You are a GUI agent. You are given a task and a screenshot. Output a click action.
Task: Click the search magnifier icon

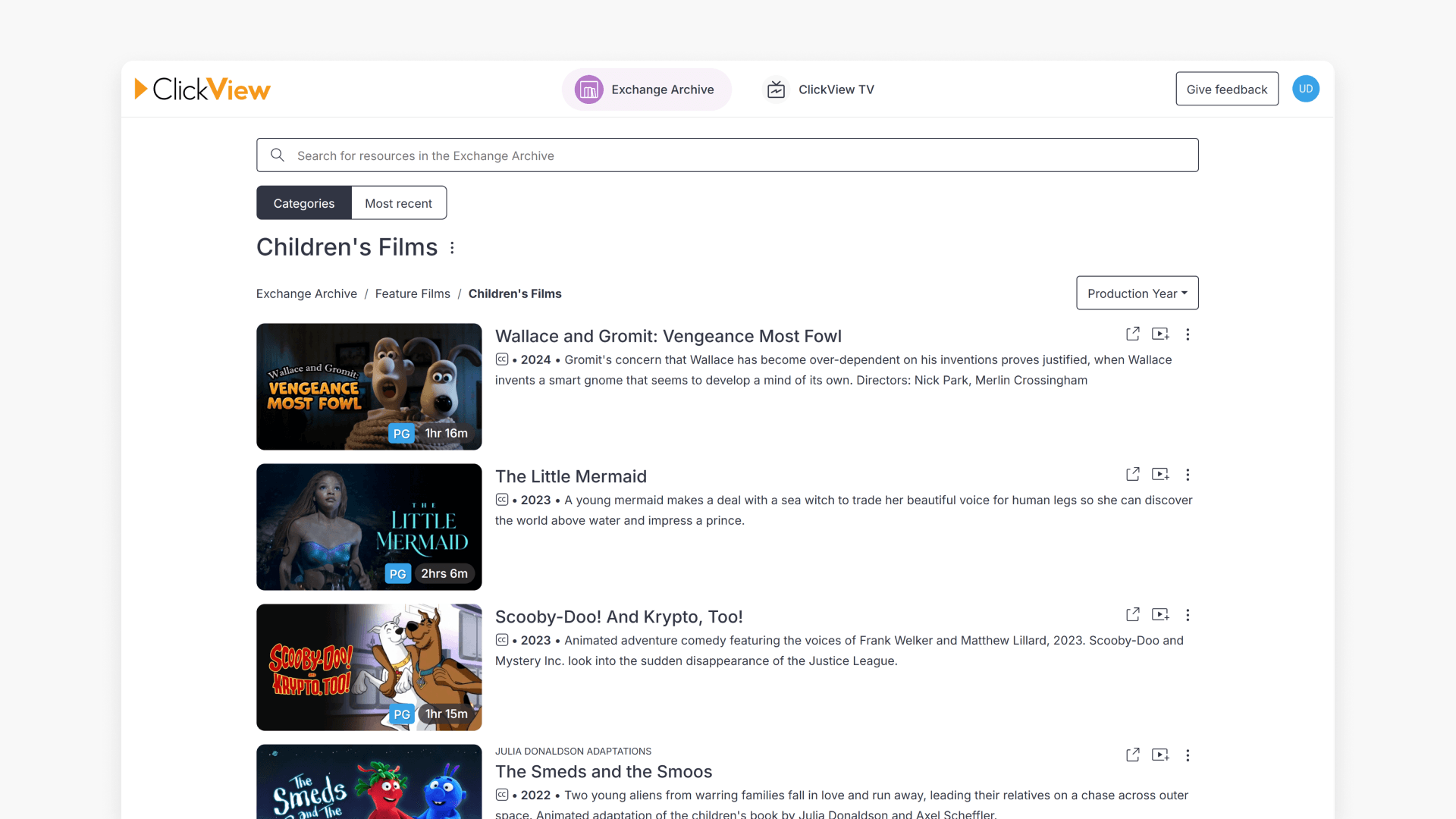(x=278, y=155)
